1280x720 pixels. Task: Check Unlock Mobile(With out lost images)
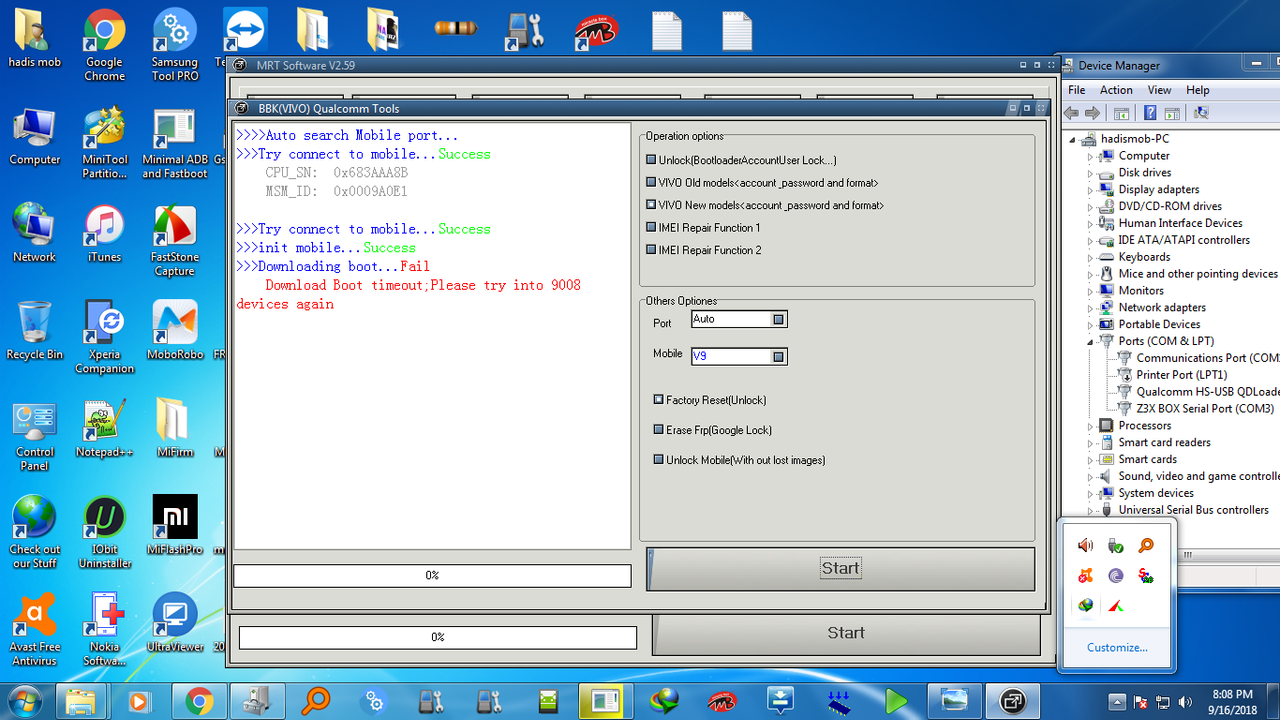(x=659, y=460)
